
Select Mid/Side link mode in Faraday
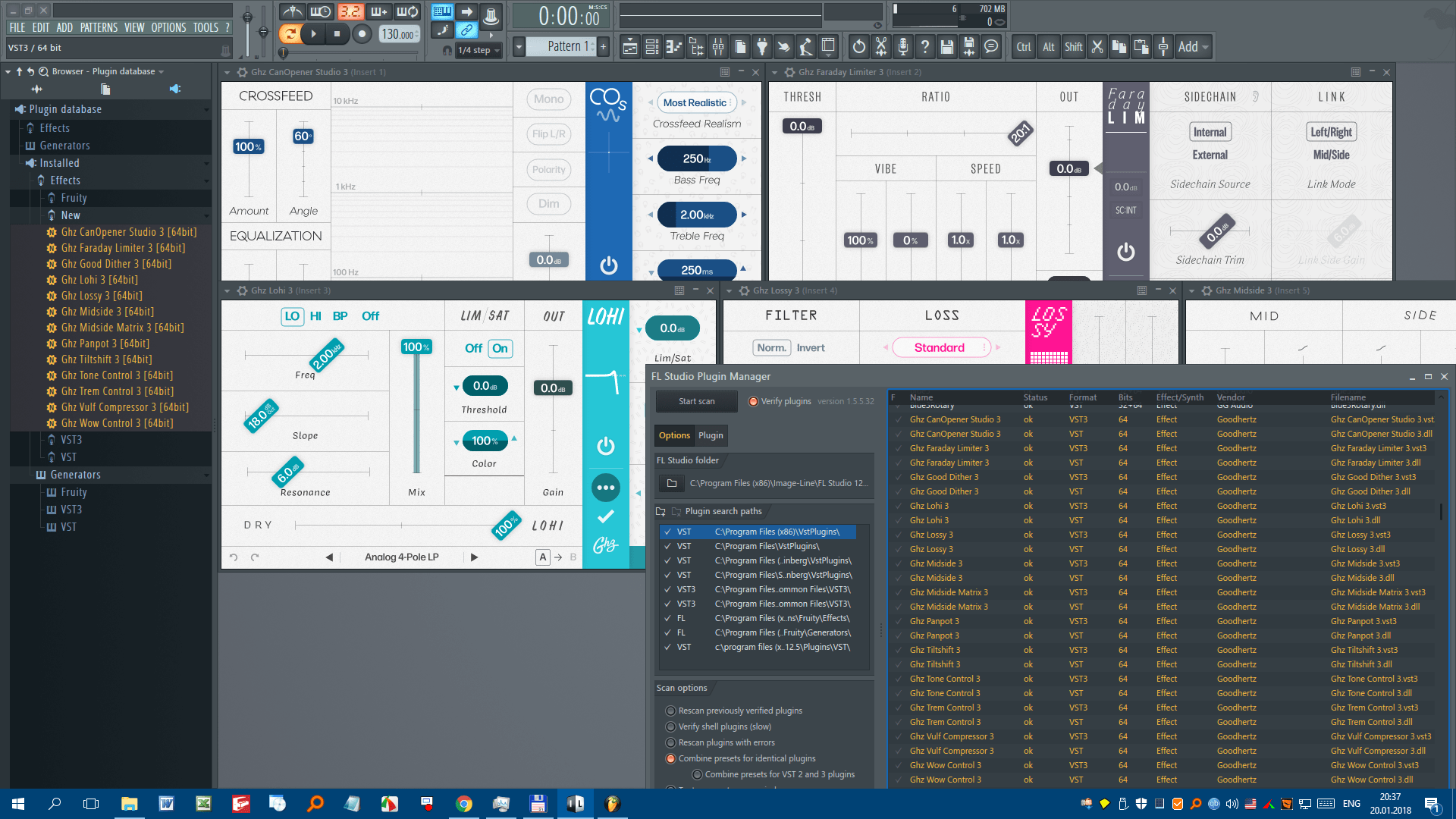[1331, 155]
